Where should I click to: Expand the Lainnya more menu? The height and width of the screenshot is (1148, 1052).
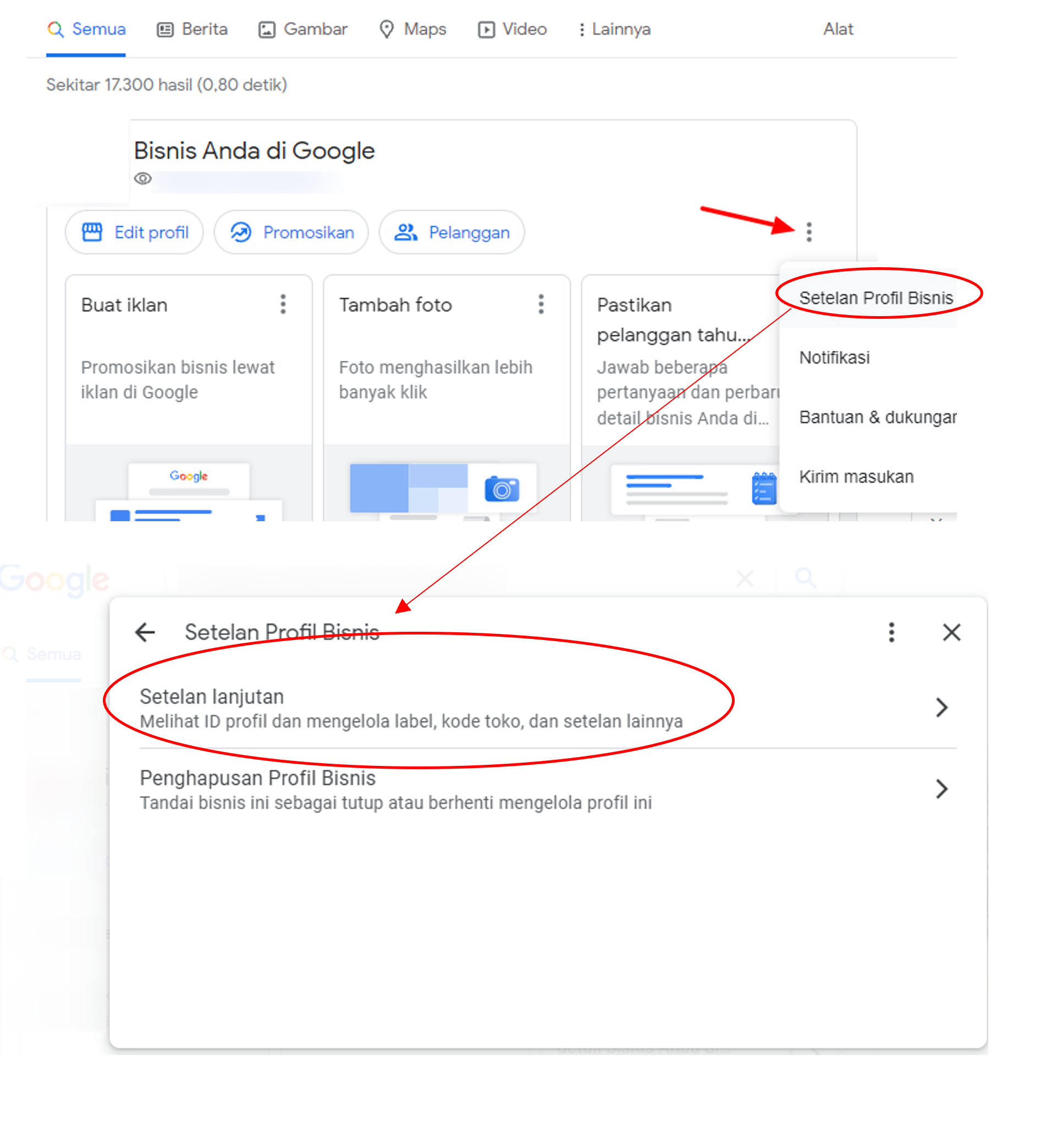614,29
